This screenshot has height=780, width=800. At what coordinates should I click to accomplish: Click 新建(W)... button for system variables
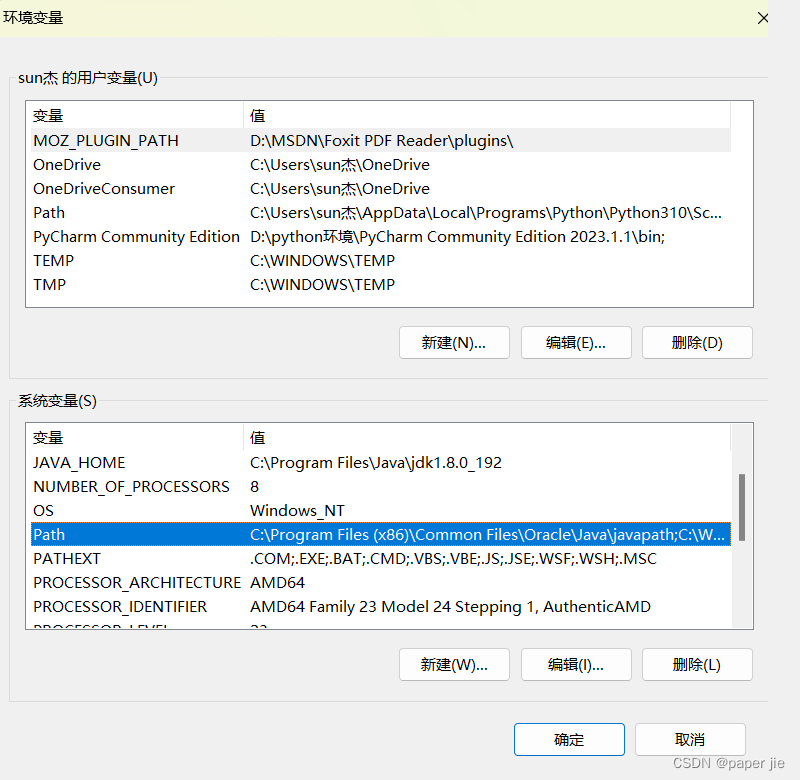(454, 665)
